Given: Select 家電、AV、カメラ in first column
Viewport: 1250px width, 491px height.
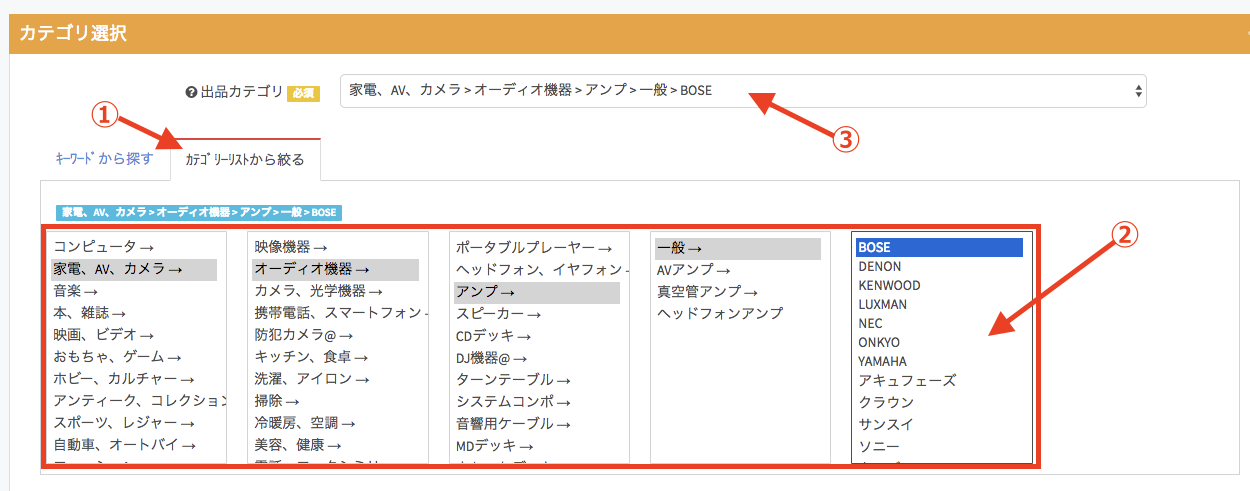Looking at the screenshot, I should (118, 268).
